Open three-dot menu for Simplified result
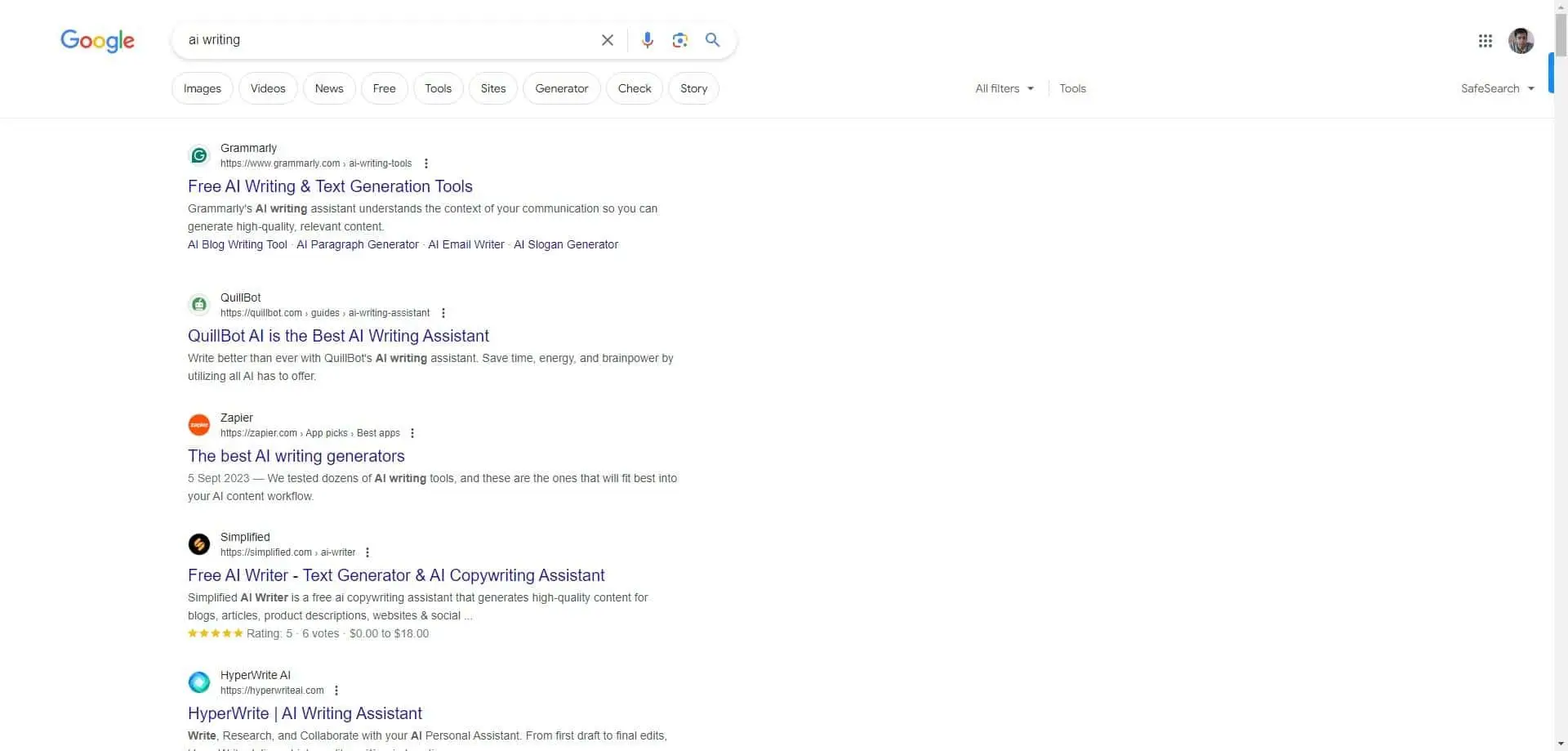Screen dimensions: 1568x751 [x=367, y=552]
